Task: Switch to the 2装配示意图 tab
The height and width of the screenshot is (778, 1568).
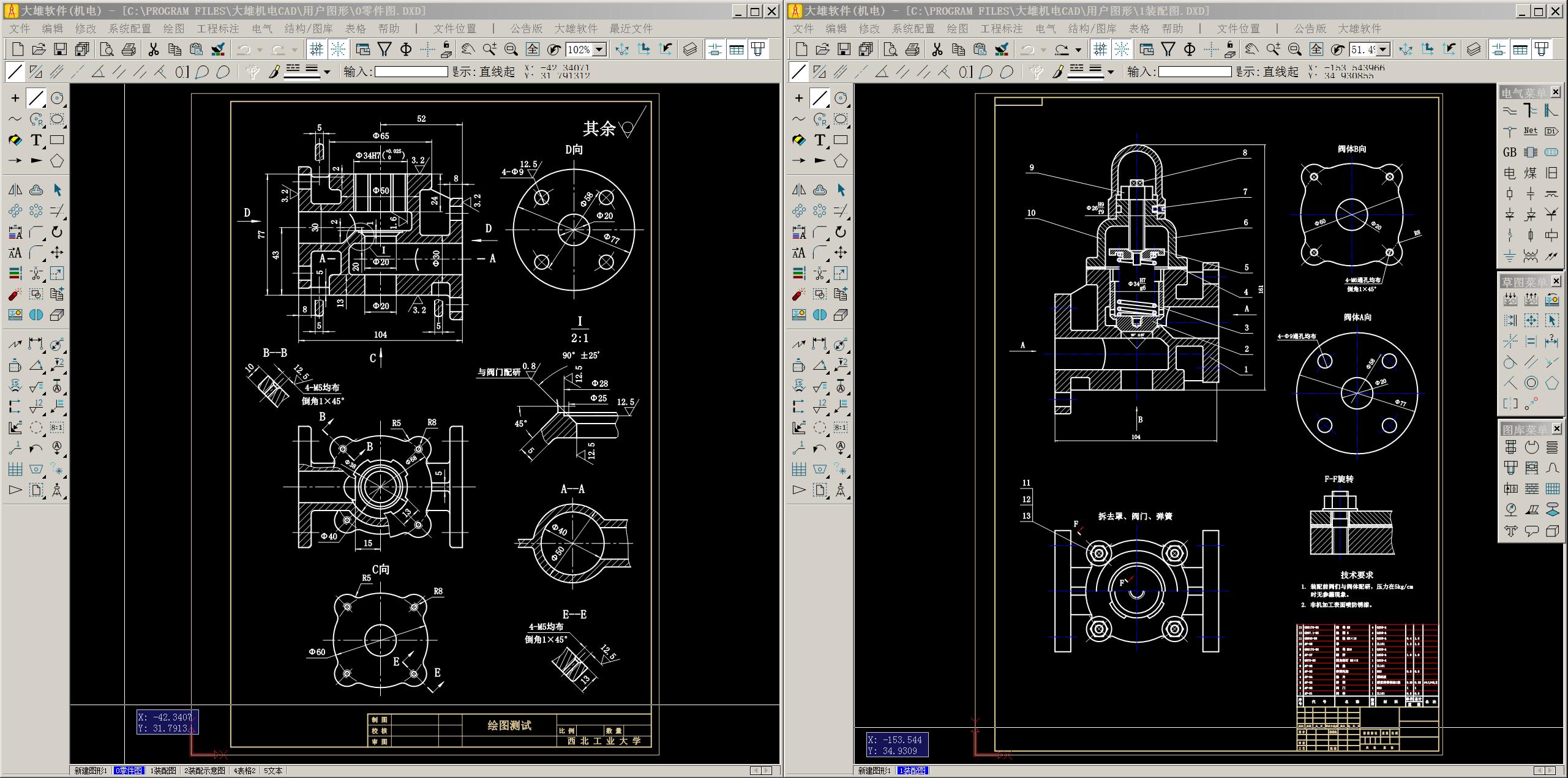Action: (x=204, y=771)
